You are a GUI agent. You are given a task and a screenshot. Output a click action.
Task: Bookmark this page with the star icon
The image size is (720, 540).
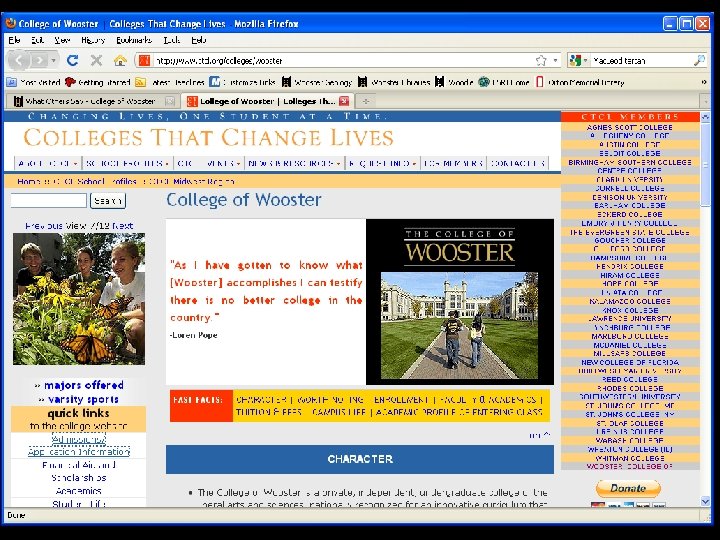click(x=541, y=60)
